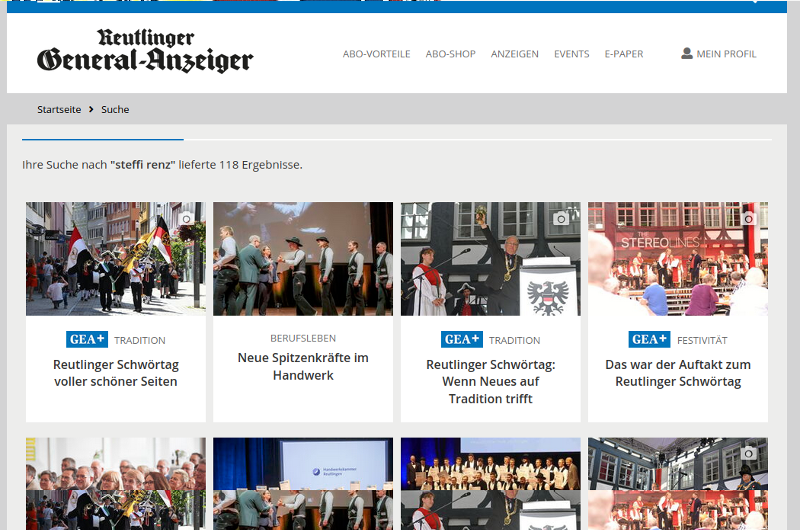Click the Mein Profil text link
Image resolution: width=800 pixels, height=530 pixels.
[x=726, y=54]
